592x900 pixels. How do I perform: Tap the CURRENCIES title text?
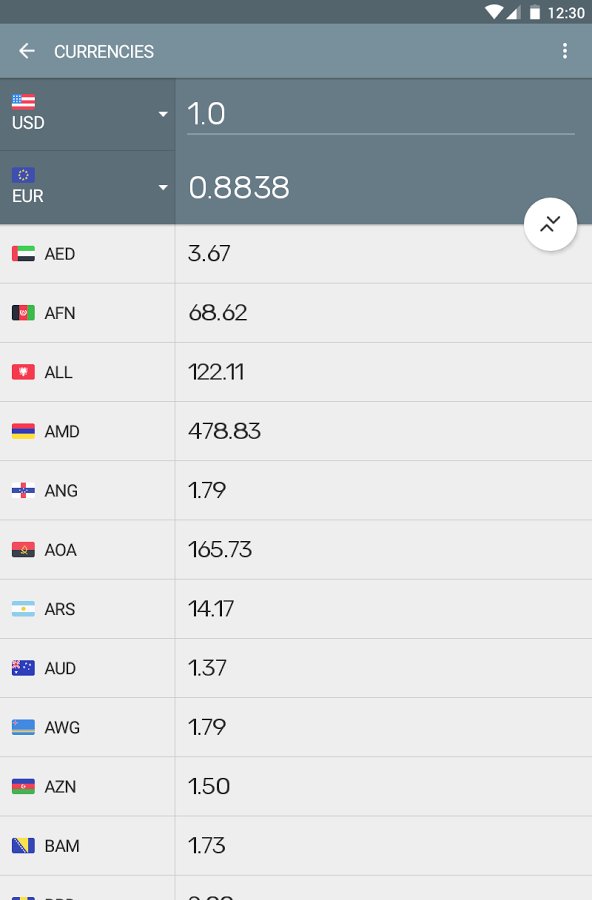tap(104, 52)
